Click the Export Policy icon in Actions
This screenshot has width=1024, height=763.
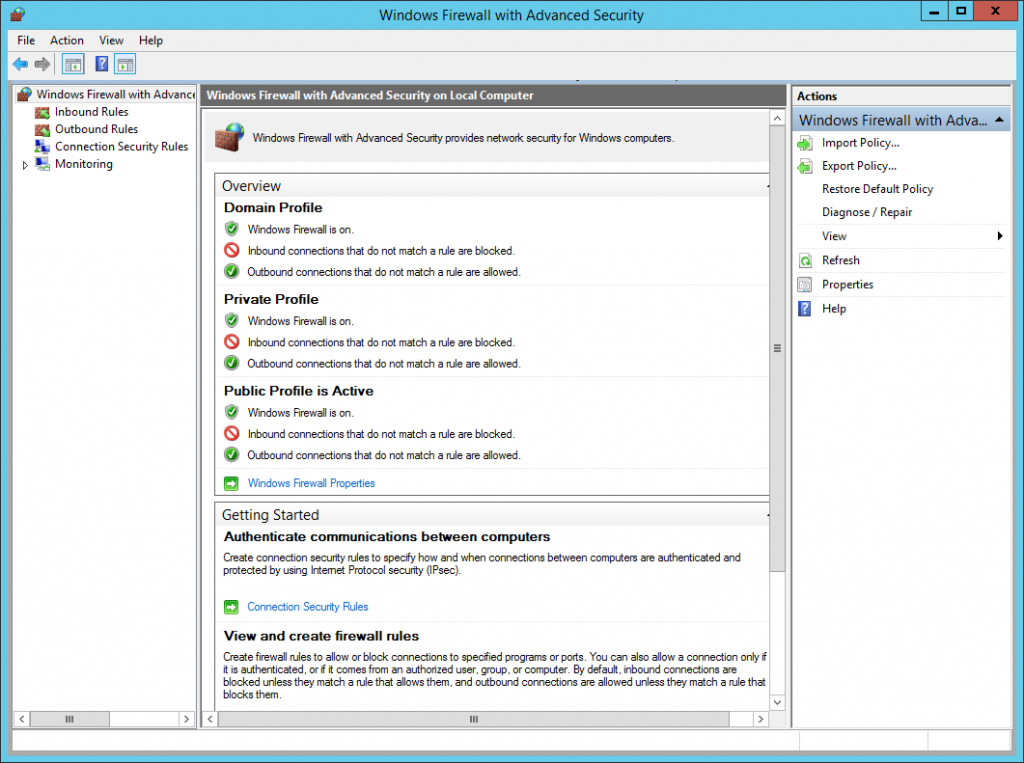pyautogui.click(x=805, y=166)
